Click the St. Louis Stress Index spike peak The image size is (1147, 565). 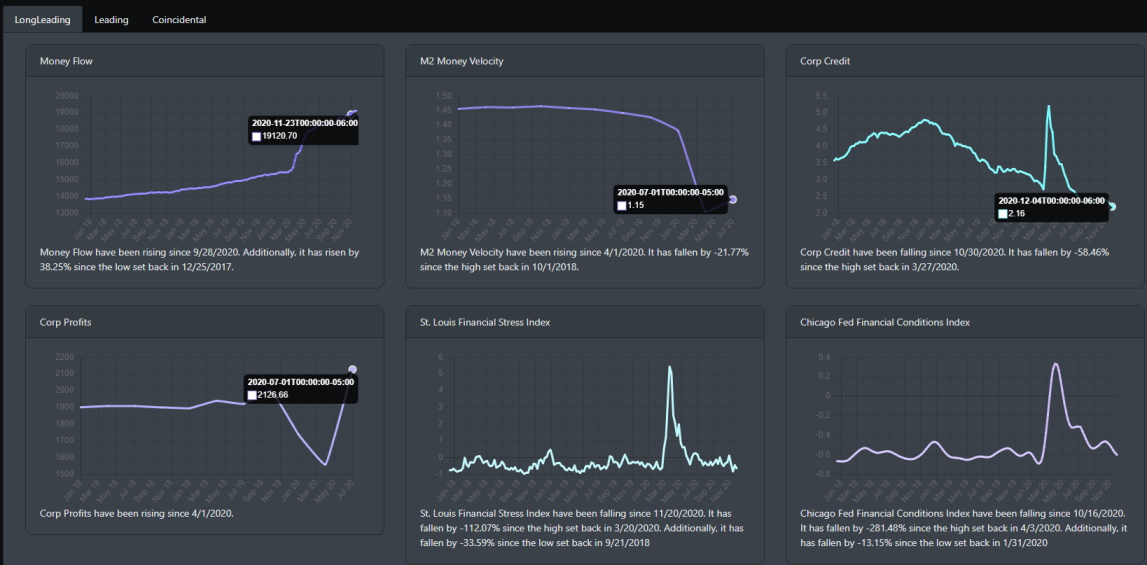pos(669,367)
